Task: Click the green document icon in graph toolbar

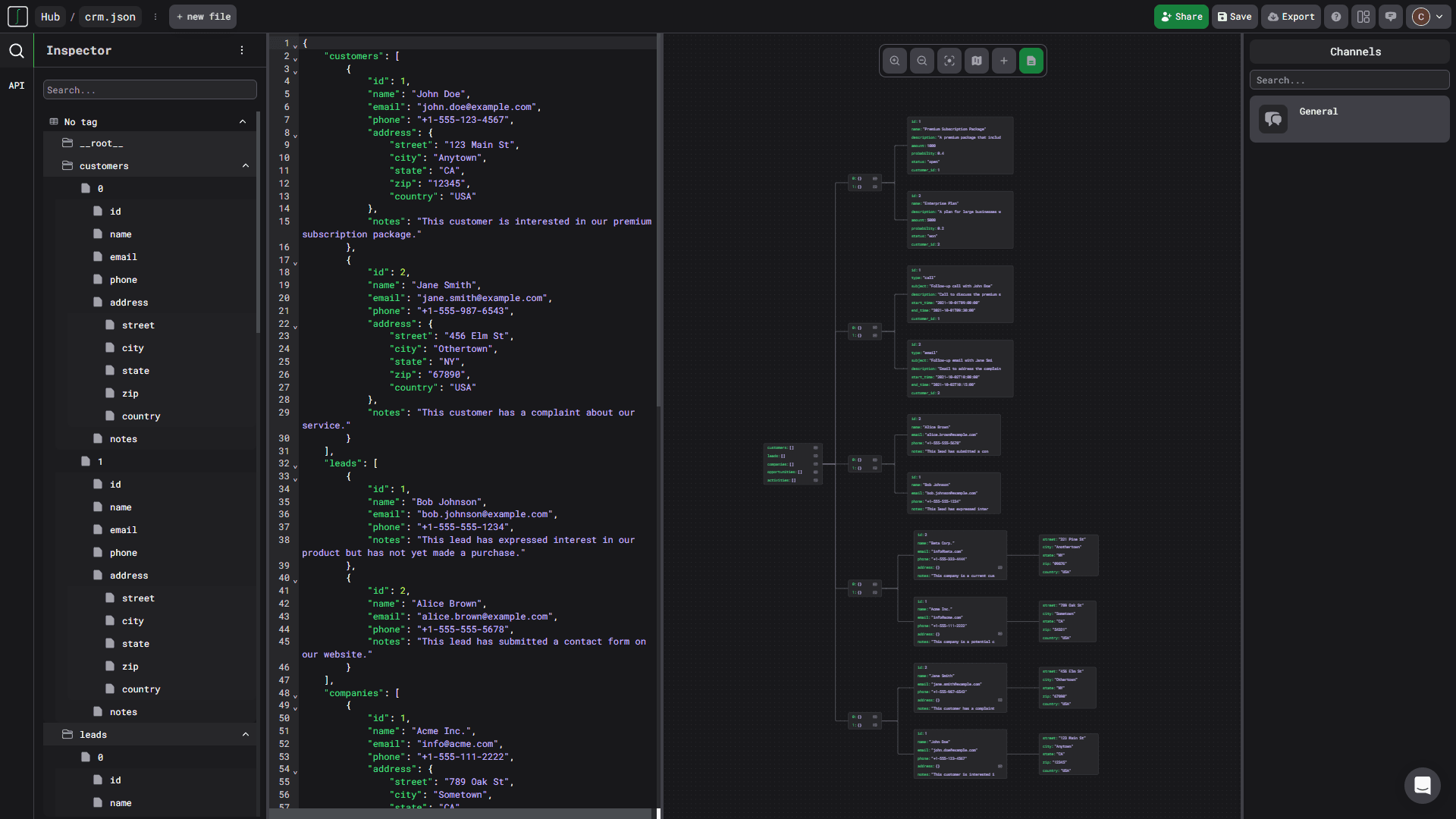Action: point(1031,61)
